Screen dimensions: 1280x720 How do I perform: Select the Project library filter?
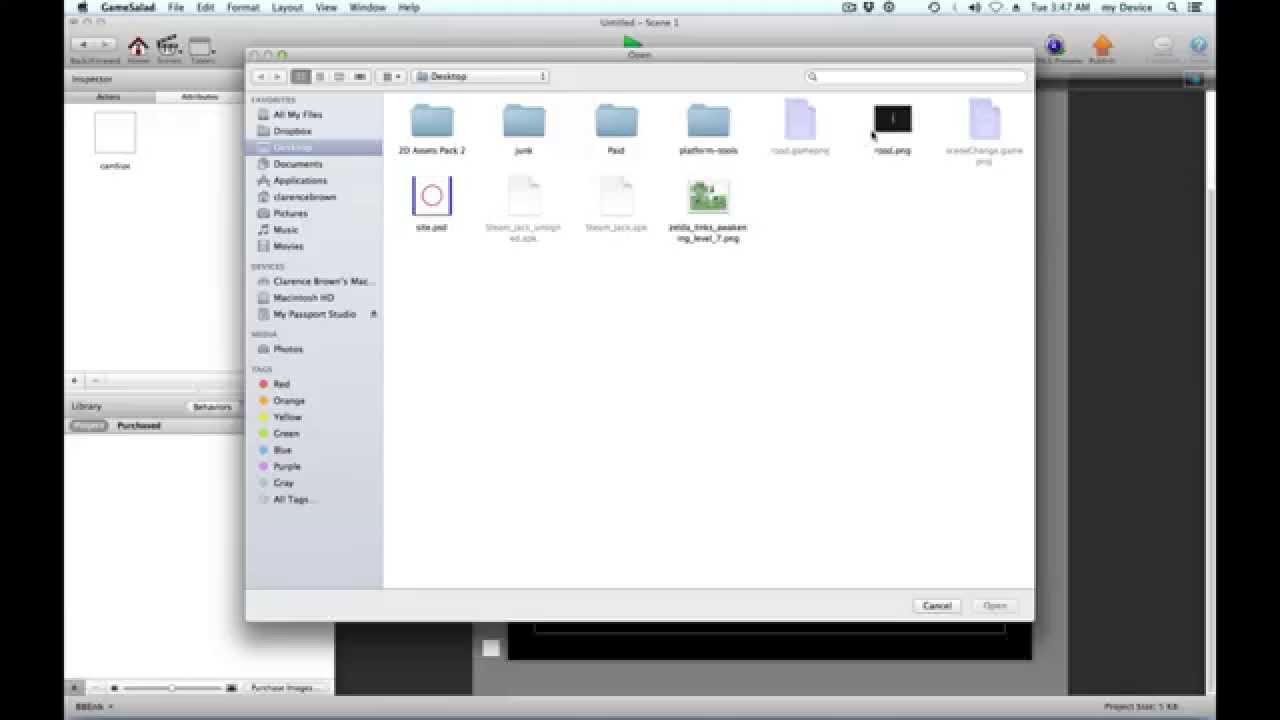[88, 426]
